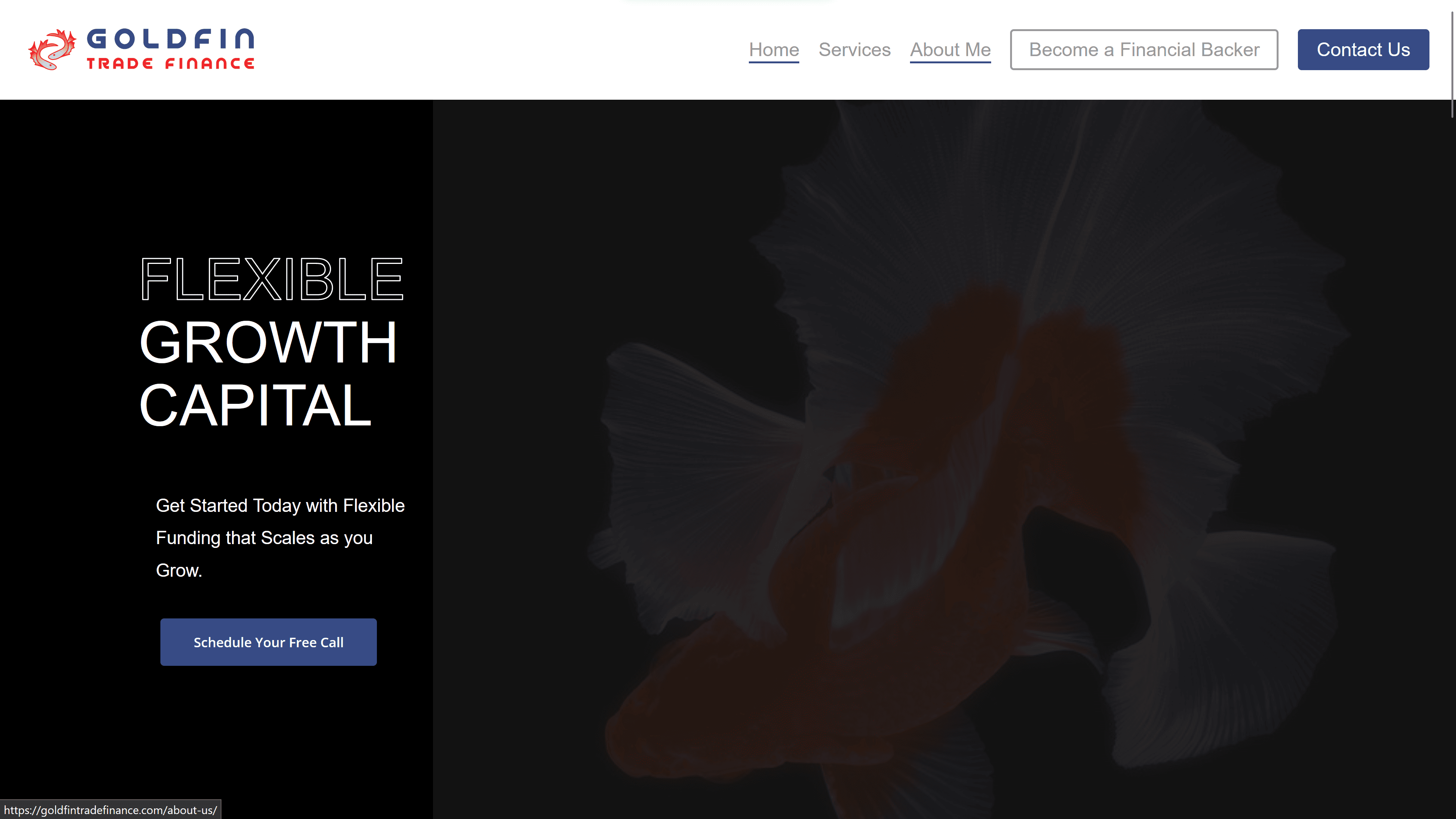The height and width of the screenshot is (819, 1456).
Task: Open the Home menu link
Action: click(774, 50)
